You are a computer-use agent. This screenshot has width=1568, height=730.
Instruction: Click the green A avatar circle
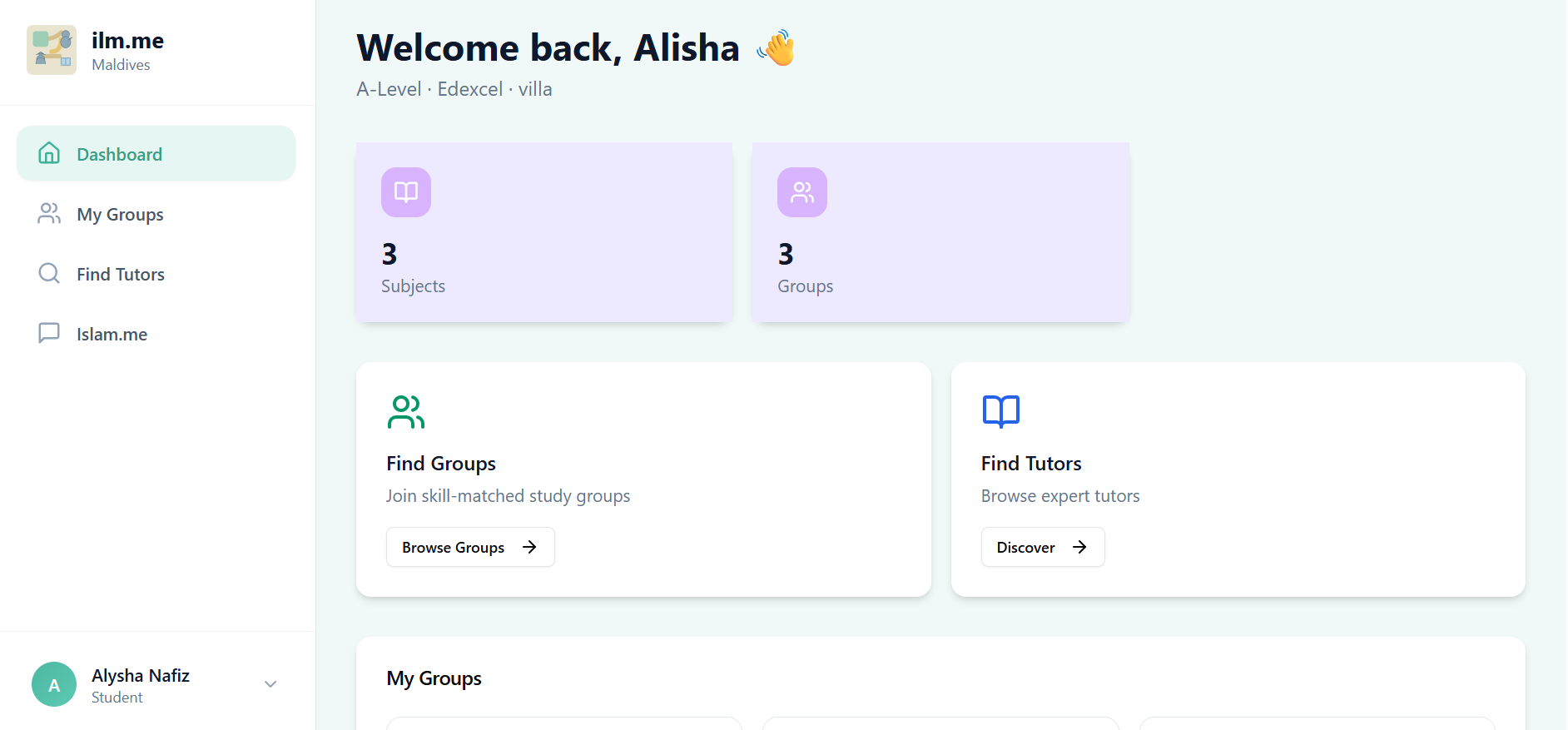(53, 683)
